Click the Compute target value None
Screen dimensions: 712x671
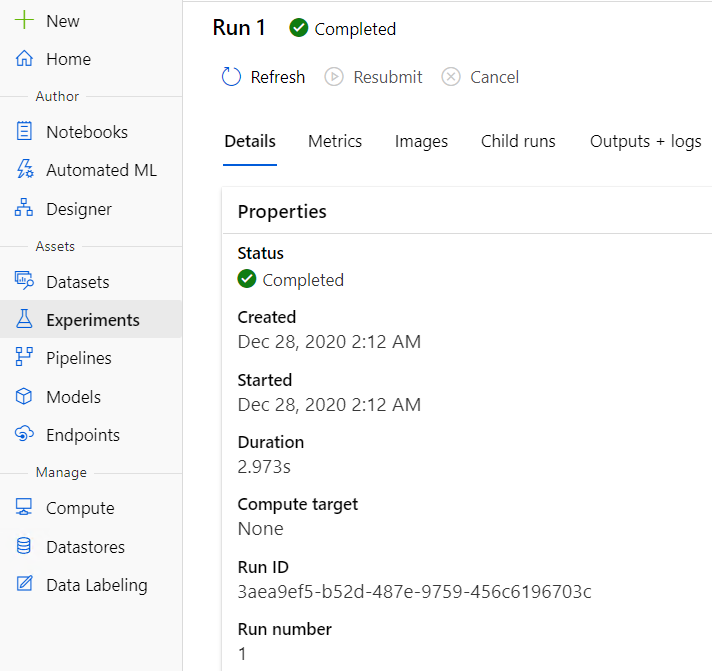coord(261,529)
